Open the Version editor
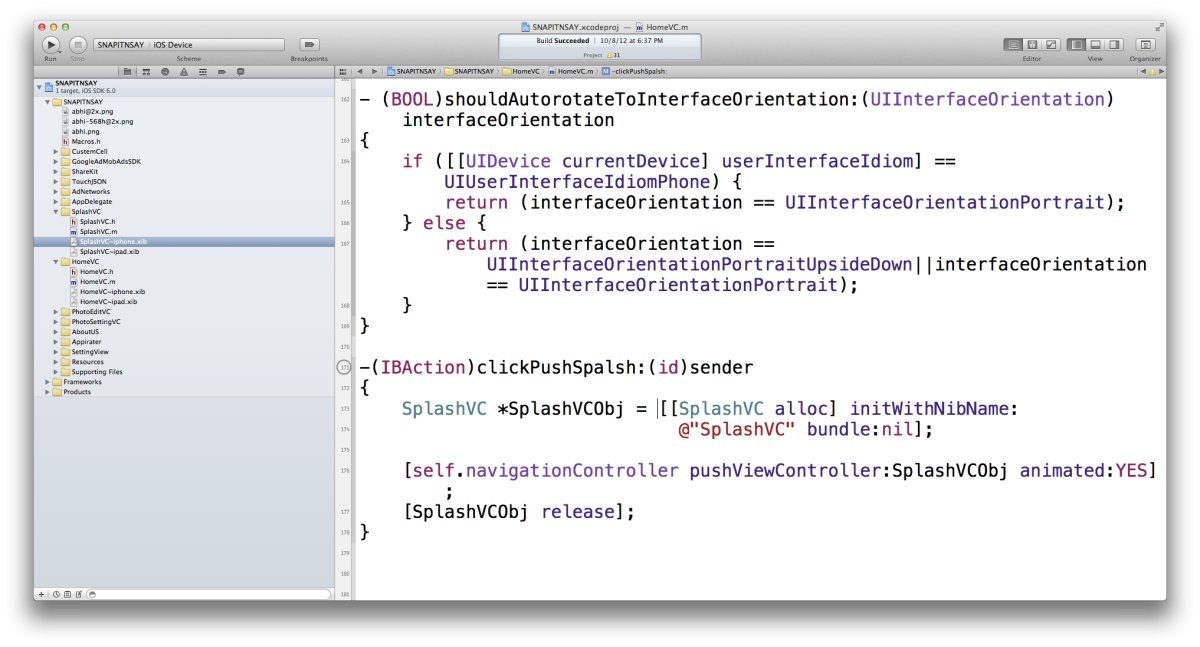 click(x=1052, y=44)
